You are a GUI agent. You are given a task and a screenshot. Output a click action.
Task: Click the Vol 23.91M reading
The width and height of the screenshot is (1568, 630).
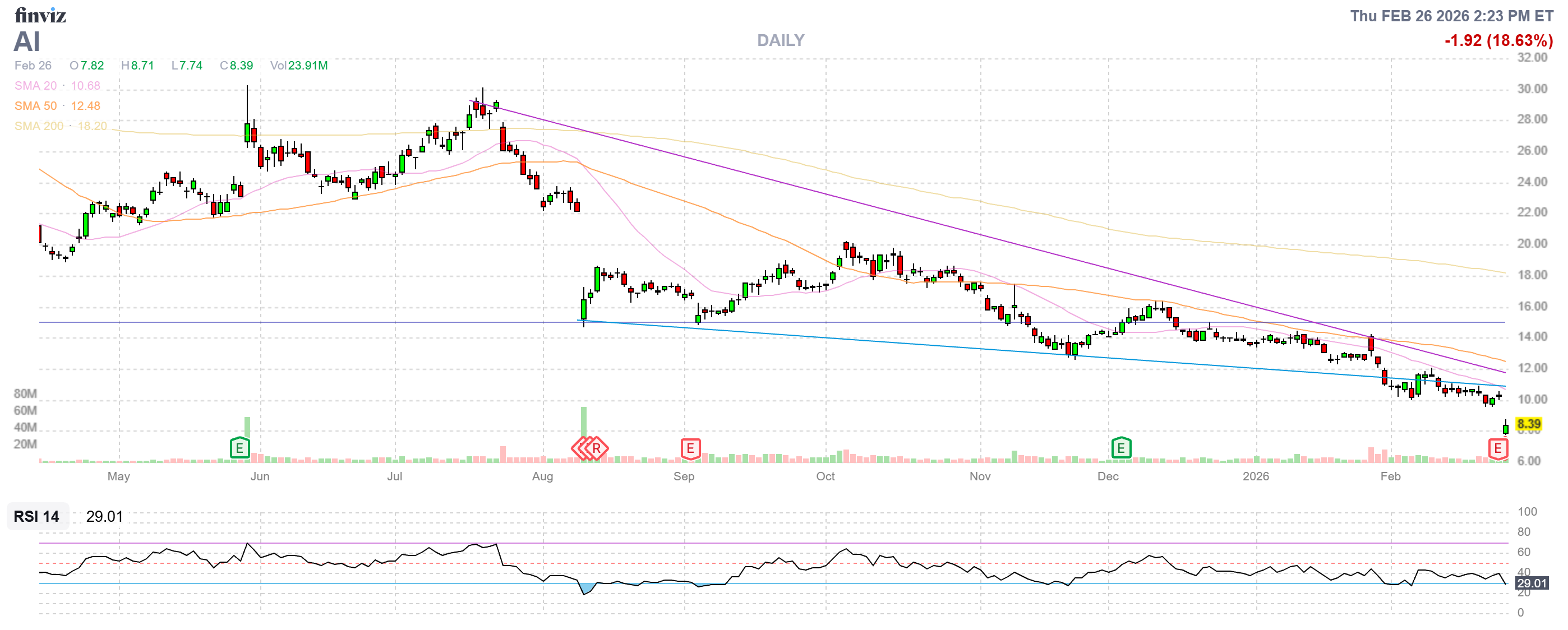click(x=299, y=65)
